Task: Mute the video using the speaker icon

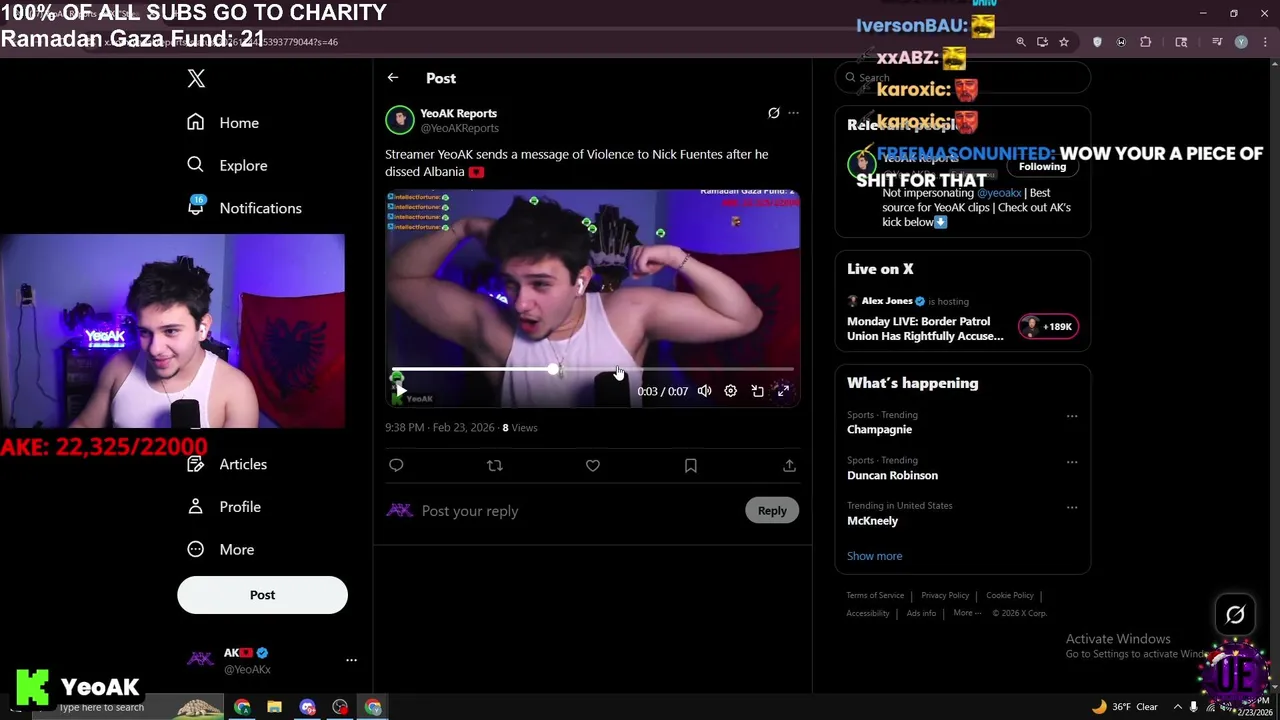Action: click(x=705, y=391)
